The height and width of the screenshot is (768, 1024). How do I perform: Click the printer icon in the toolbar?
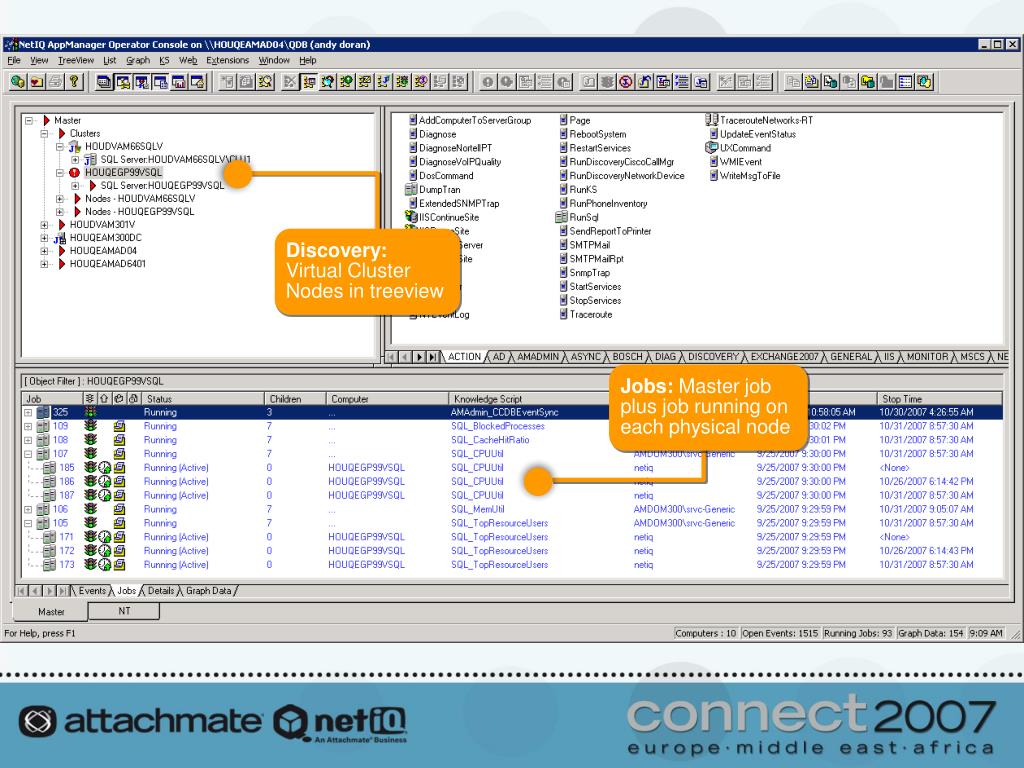[x=56, y=82]
